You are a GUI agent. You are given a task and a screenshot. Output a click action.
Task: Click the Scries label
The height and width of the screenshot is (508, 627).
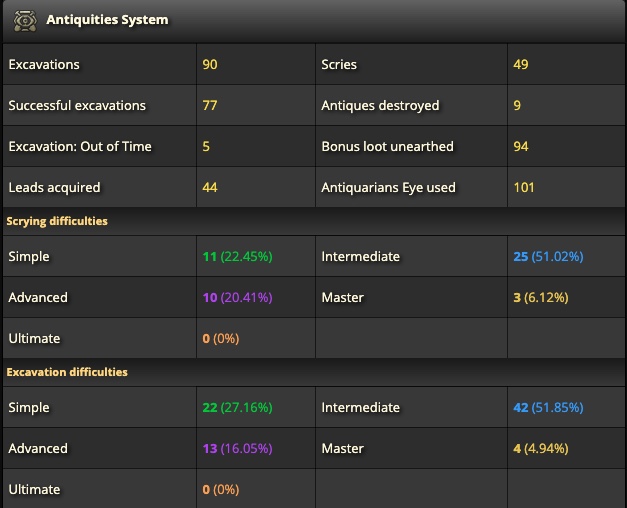[339, 64]
